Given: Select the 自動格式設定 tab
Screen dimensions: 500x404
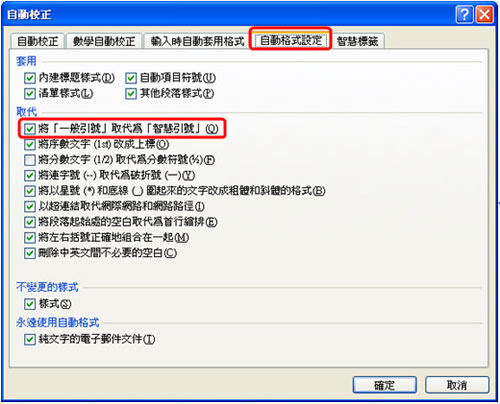Looking at the screenshot, I should [x=291, y=40].
